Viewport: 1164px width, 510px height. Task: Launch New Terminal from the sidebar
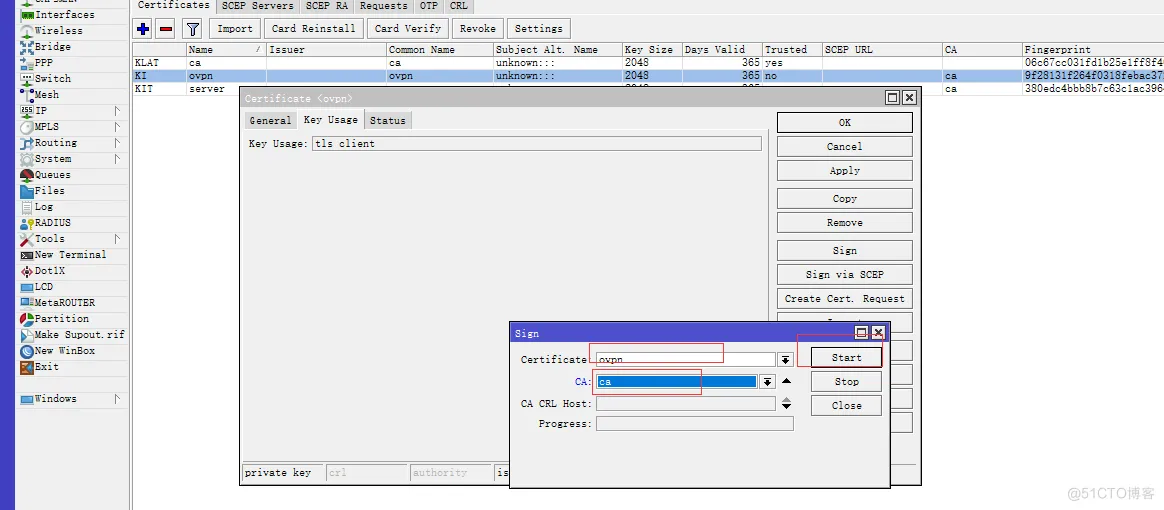coord(70,255)
